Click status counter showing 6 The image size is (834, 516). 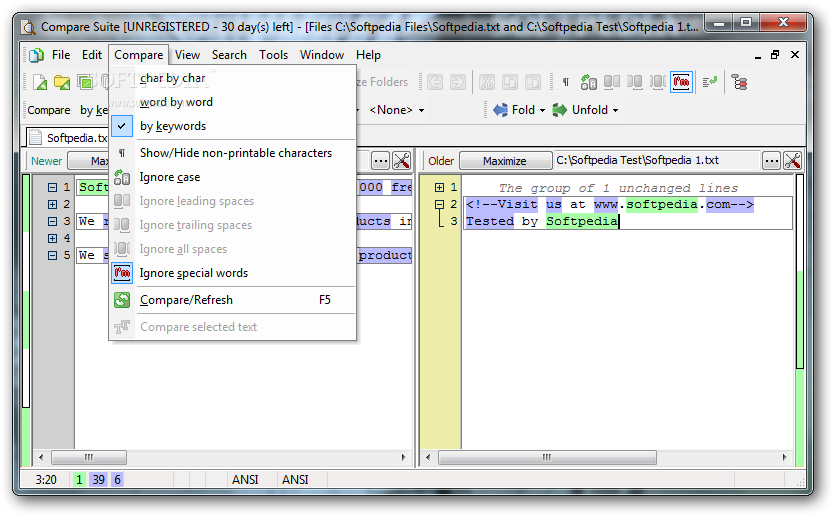pyautogui.click(x=118, y=480)
